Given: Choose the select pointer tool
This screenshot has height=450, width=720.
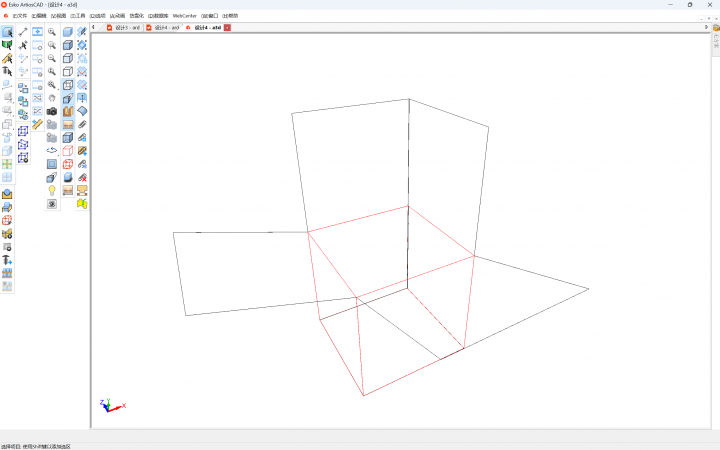Looking at the screenshot, I should point(7,32).
